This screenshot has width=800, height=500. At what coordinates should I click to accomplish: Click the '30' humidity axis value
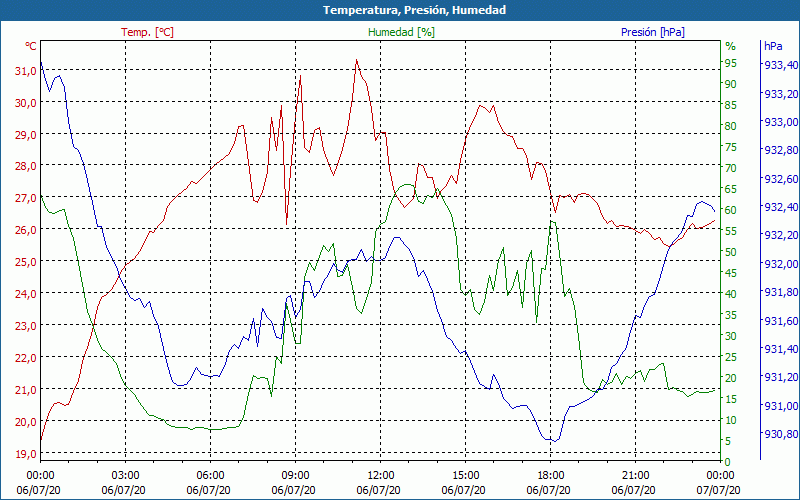(x=731, y=336)
